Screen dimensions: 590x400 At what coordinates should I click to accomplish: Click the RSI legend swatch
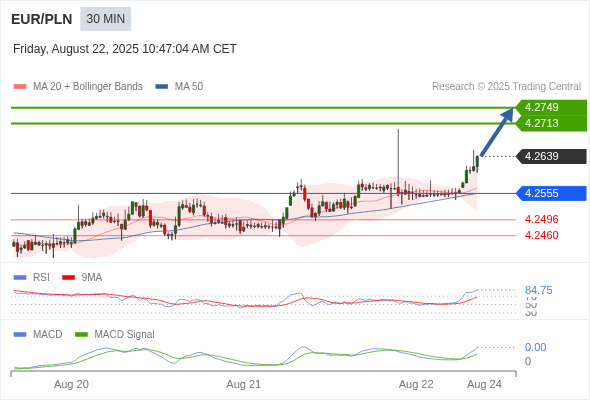20,278
